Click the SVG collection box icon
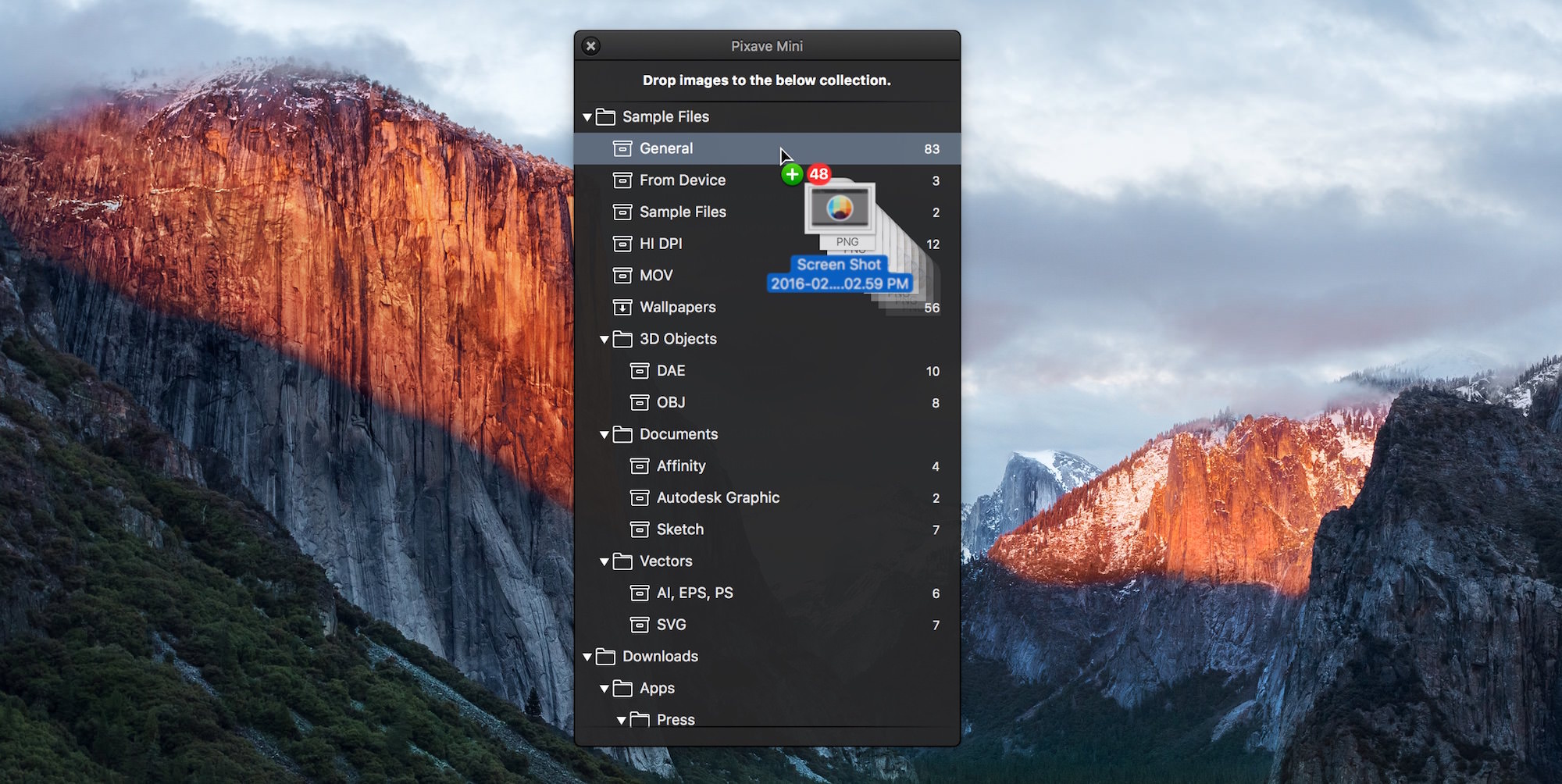 tap(640, 625)
